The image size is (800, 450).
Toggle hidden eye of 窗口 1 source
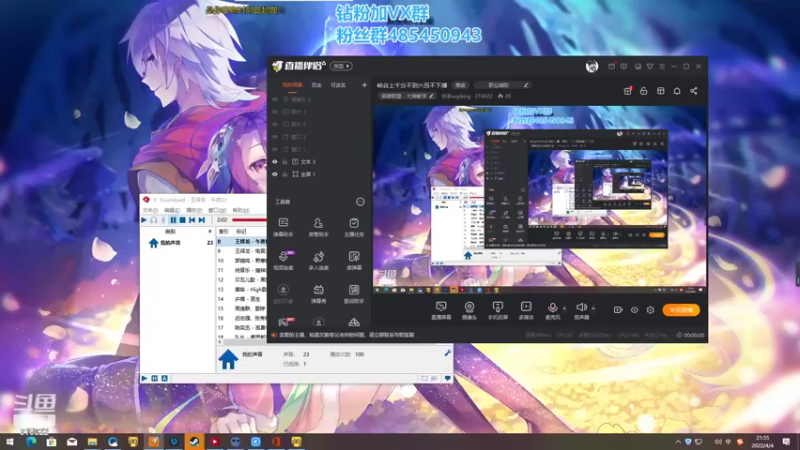[x=275, y=149]
